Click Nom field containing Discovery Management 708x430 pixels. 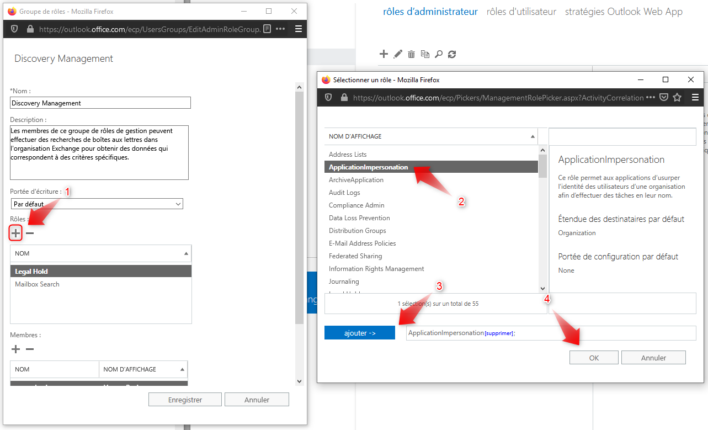click(x=100, y=103)
